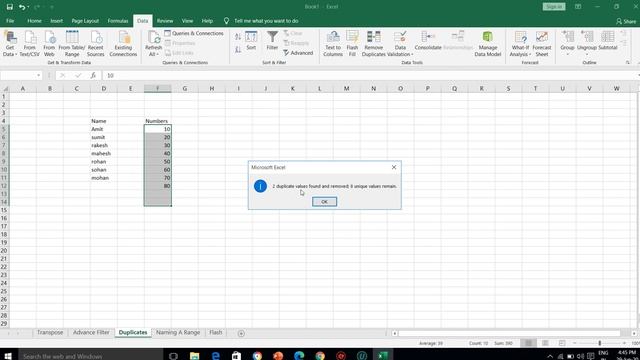Click the formula bar showing 10
The height and width of the screenshot is (360, 640).
tap(369, 76)
